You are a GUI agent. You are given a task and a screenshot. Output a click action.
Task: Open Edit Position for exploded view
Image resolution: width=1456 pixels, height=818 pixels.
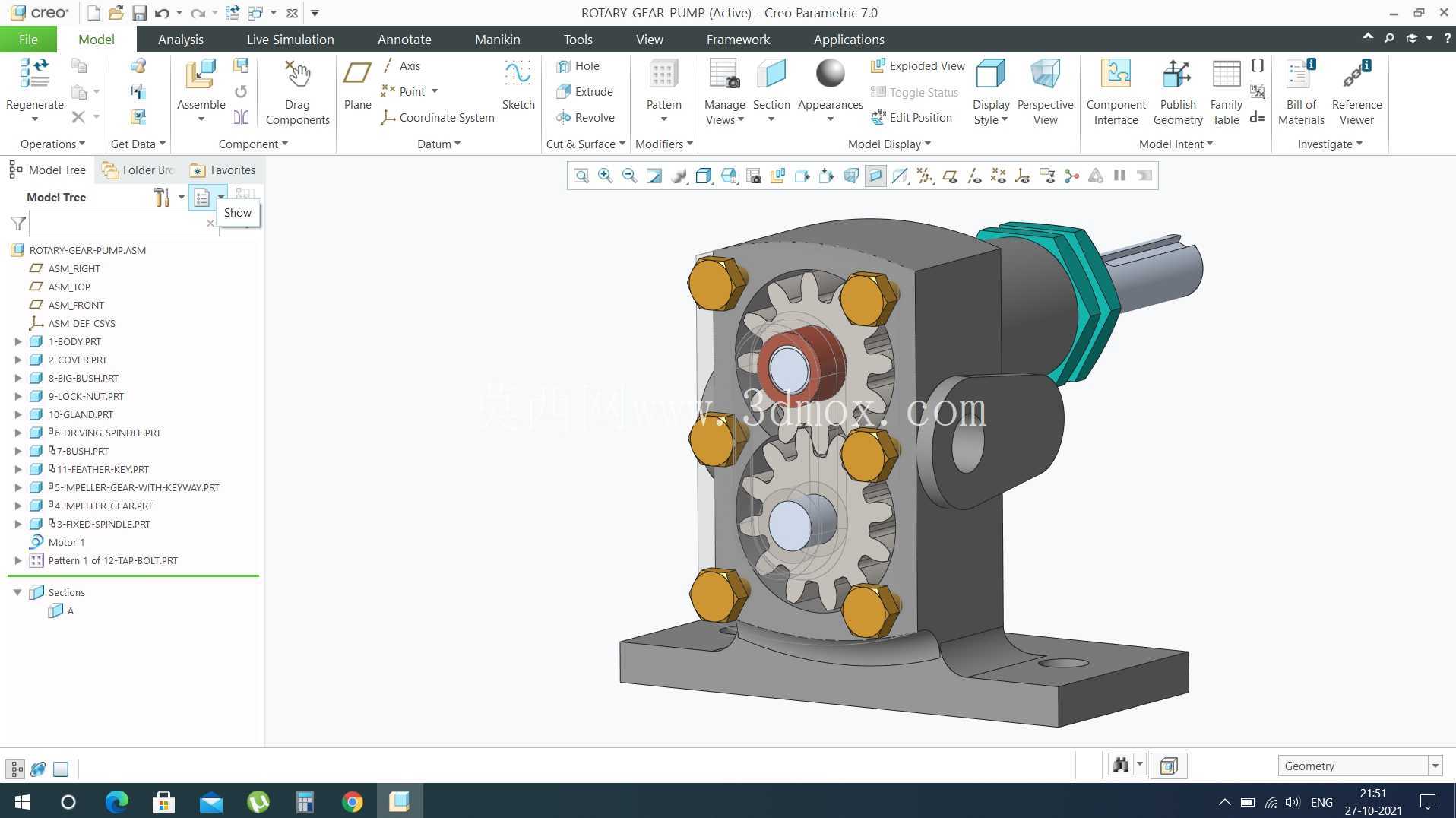[x=911, y=118]
